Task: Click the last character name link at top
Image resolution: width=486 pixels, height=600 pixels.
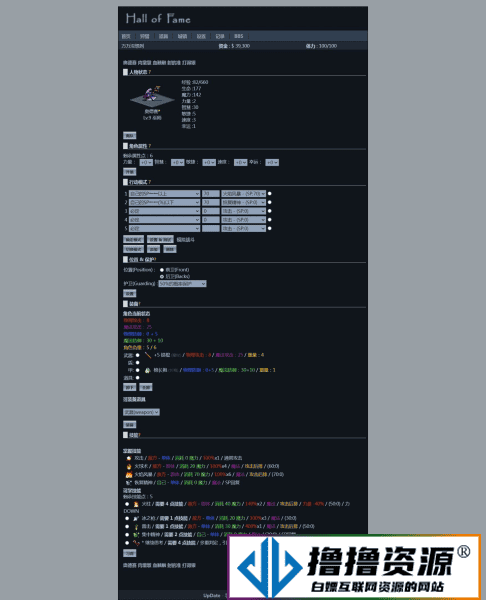Action: (x=189, y=63)
